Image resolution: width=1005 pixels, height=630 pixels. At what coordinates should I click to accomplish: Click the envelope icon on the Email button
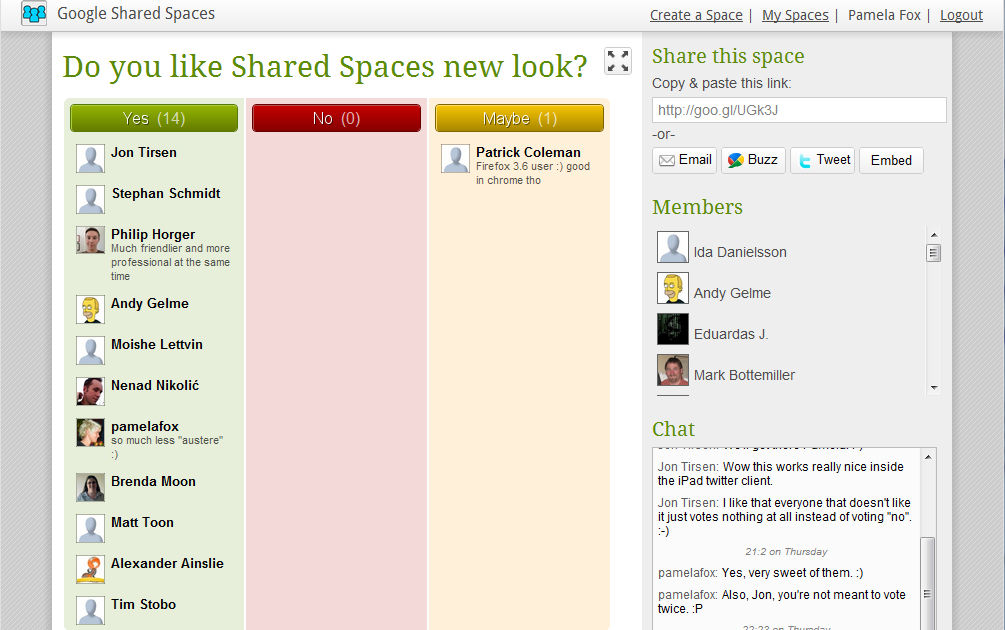tap(665, 160)
